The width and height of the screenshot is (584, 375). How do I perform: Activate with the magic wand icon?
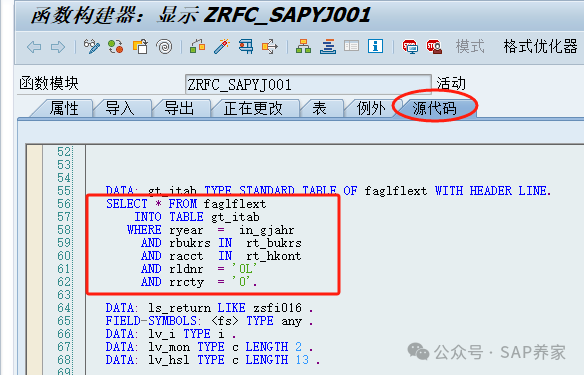coord(222,47)
